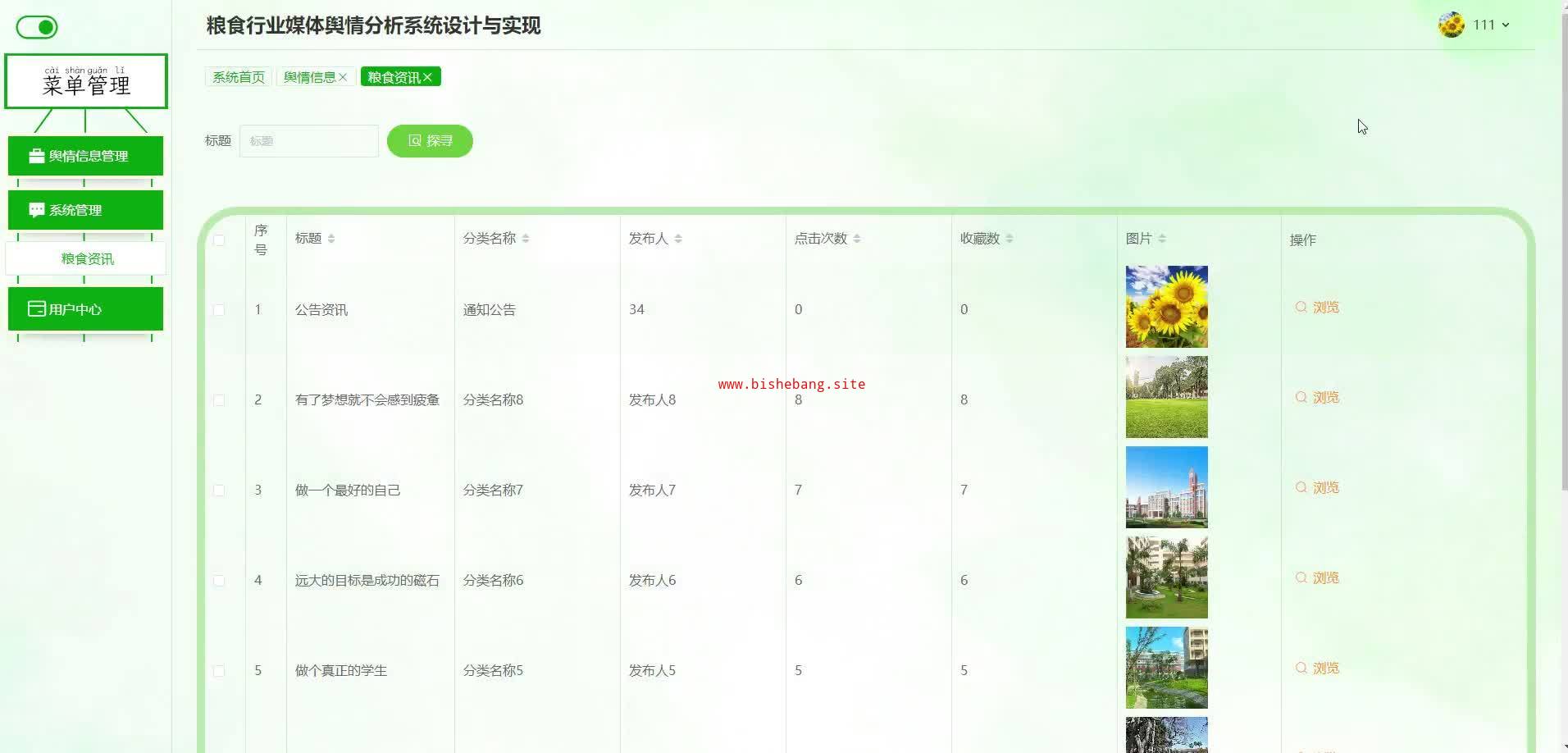Expand 系统管理 sidebar menu
This screenshot has width=1568, height=753.
tap(85, 210)
